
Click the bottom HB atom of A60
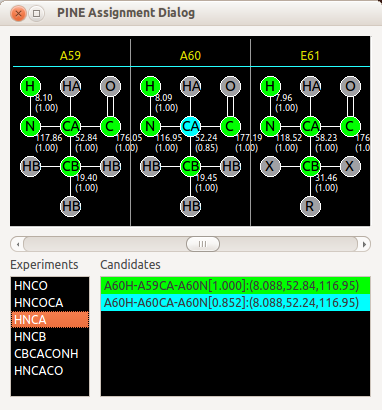pyautogui.click(x=190, y=206)
